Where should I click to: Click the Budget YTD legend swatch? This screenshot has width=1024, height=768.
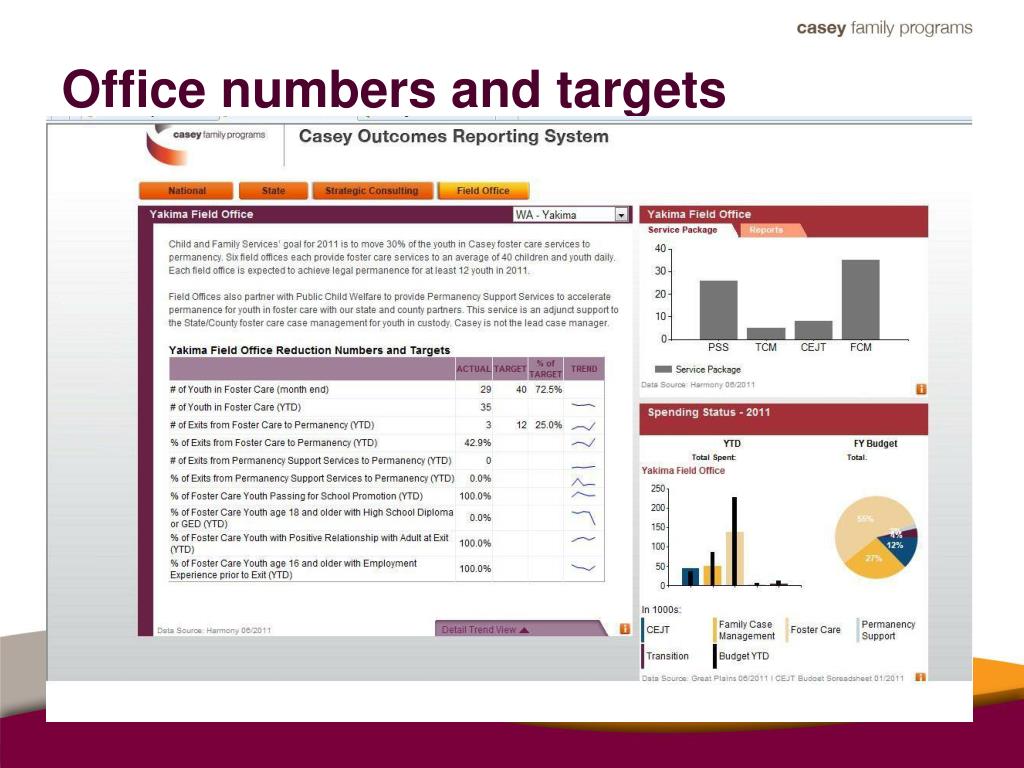tap(714, 656)
